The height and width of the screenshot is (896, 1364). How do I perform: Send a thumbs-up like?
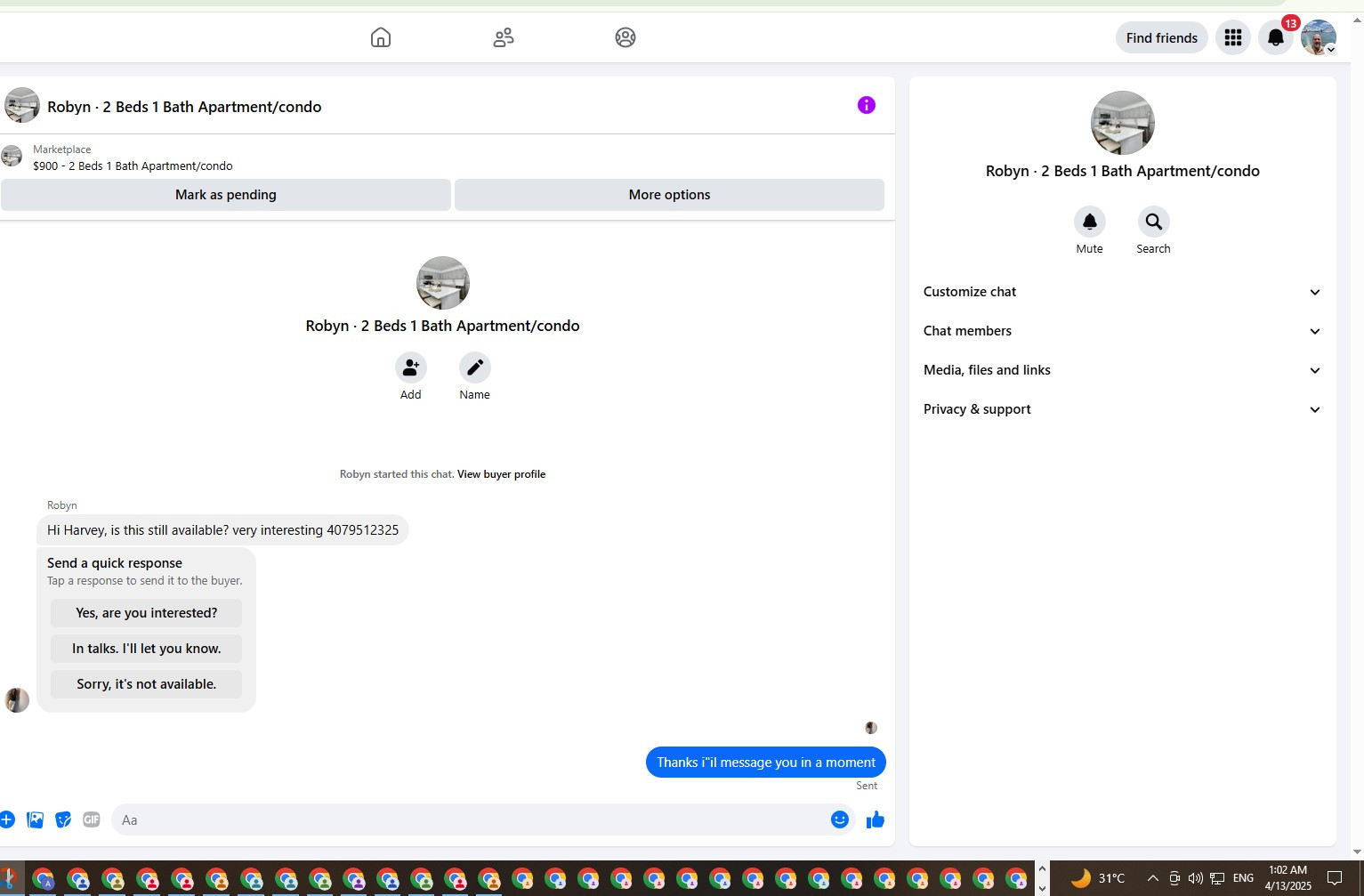pyautogui.click(x=876, y=819)
